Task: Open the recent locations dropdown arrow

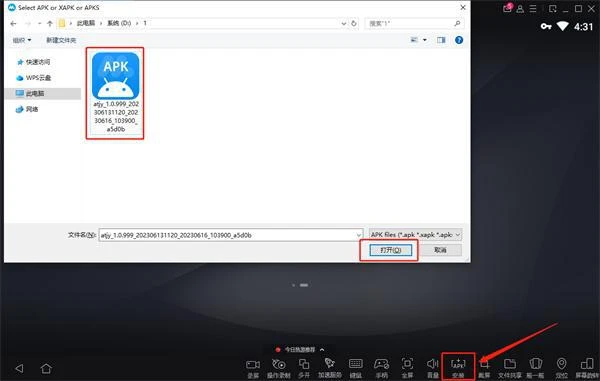Action: tap(39, 23)
